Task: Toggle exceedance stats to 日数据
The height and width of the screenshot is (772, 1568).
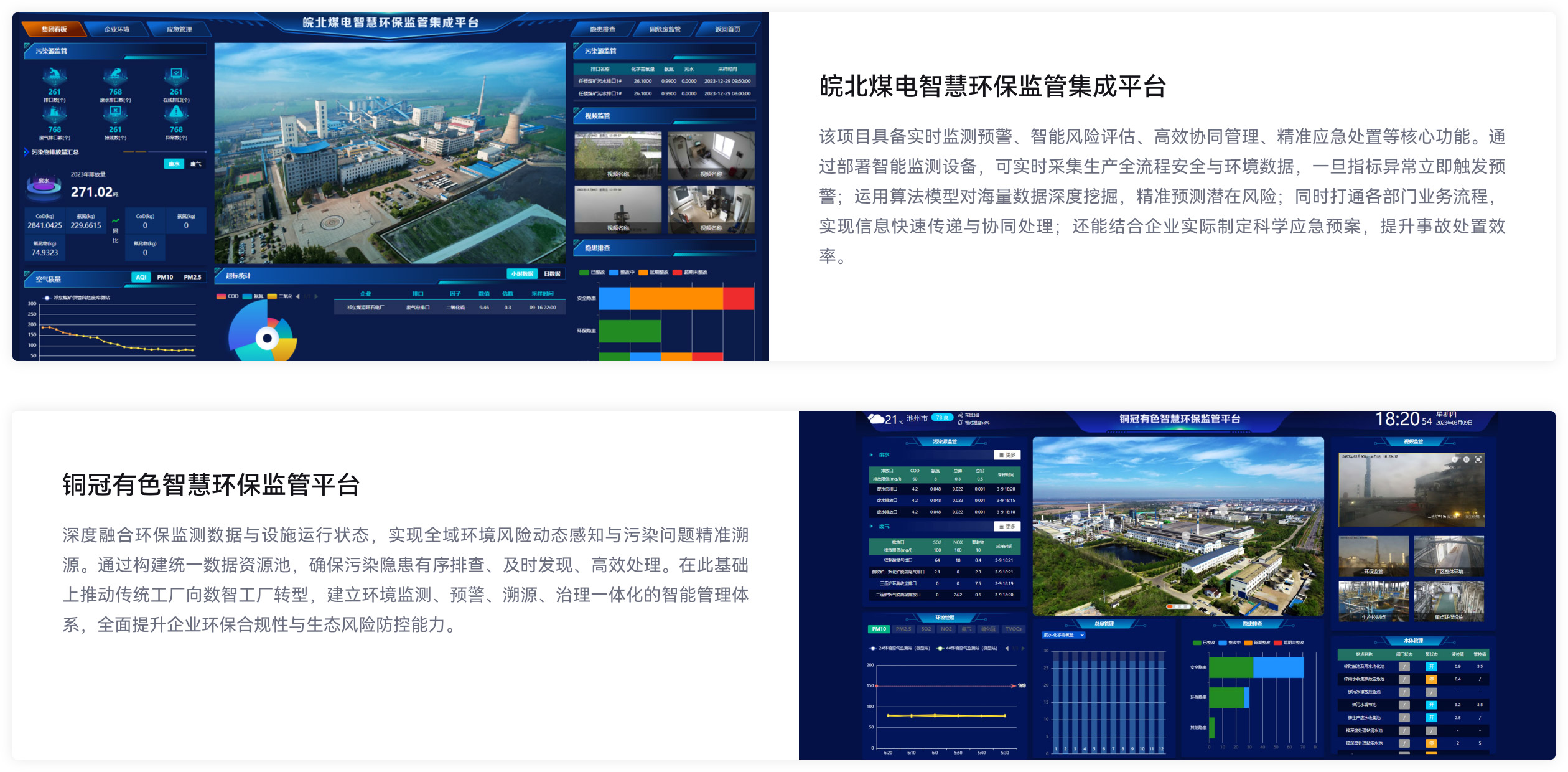Action: [x=552, y=274]
